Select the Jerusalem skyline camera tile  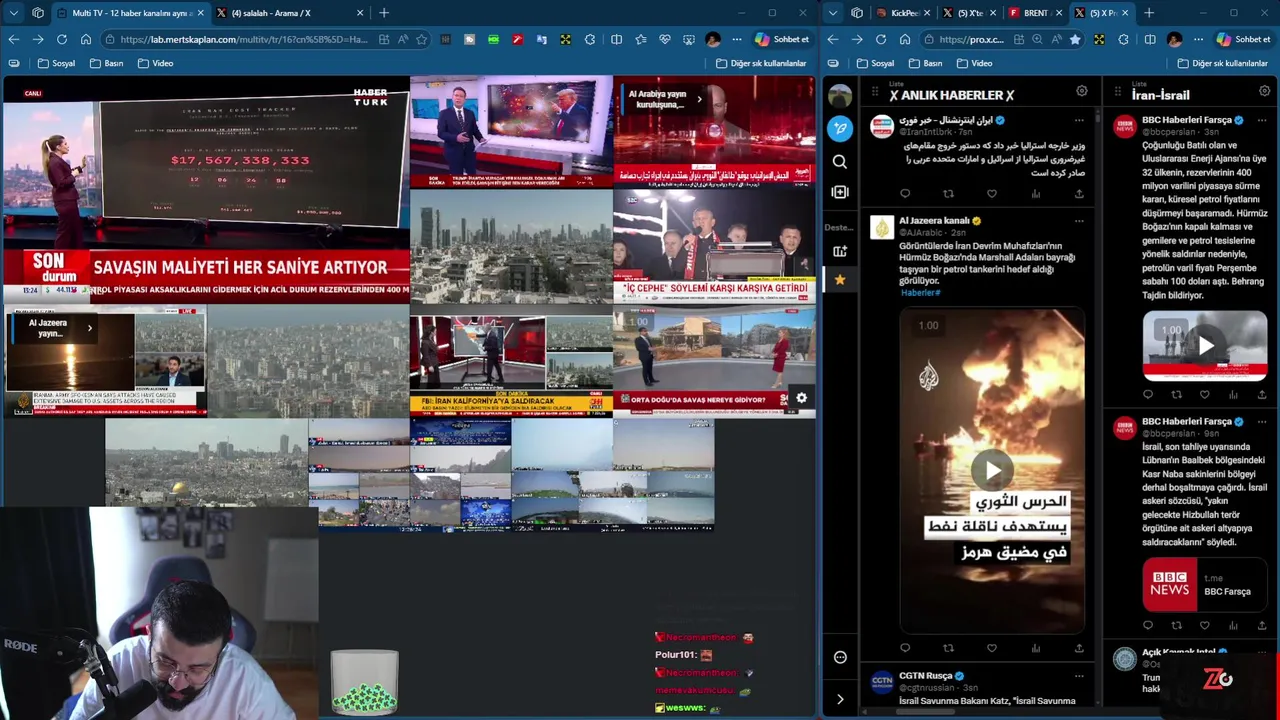(206, 463)
